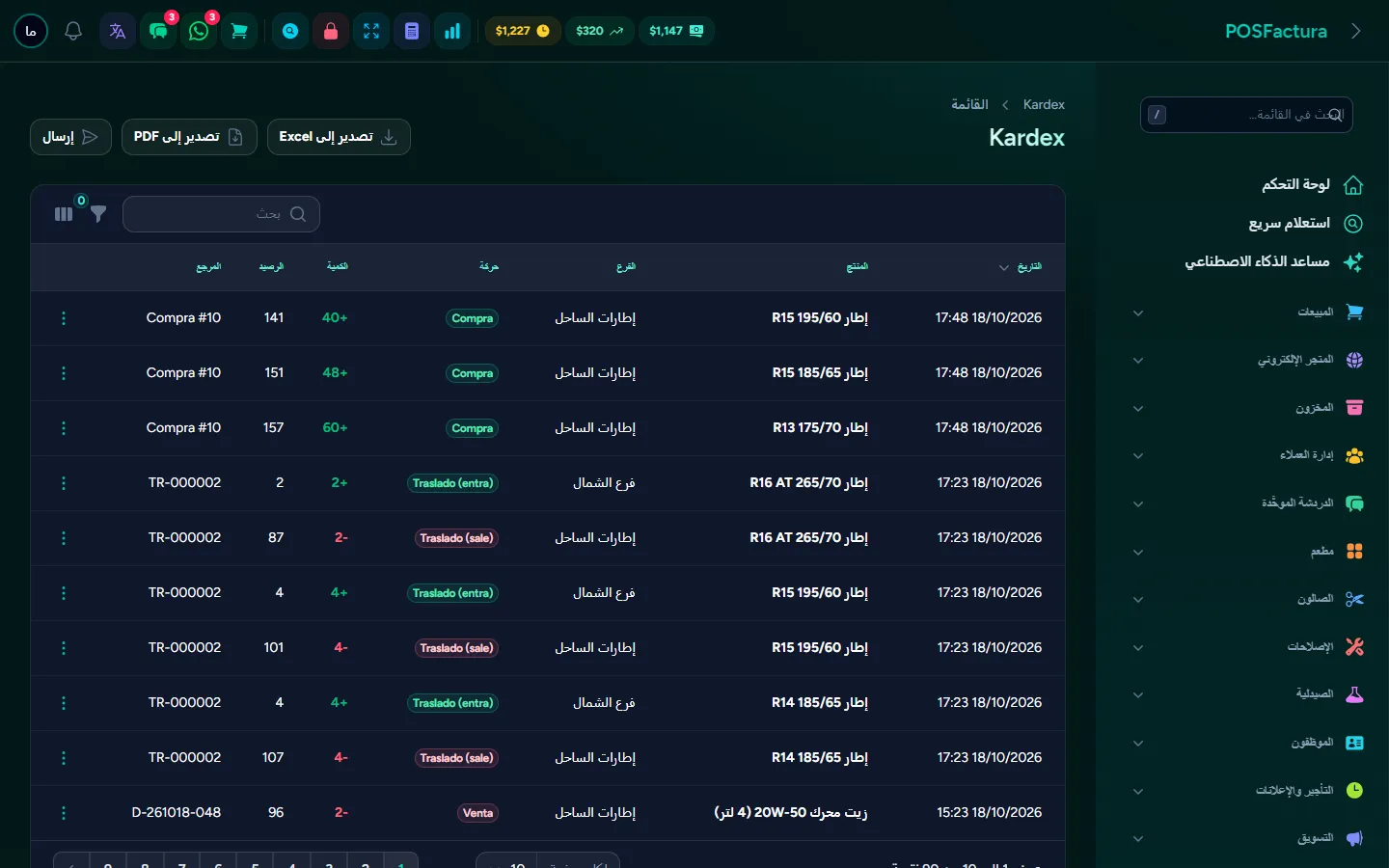This screenshot has width=1389, height=868.
Task: Open the calculator icon
Action: [412, 31]
